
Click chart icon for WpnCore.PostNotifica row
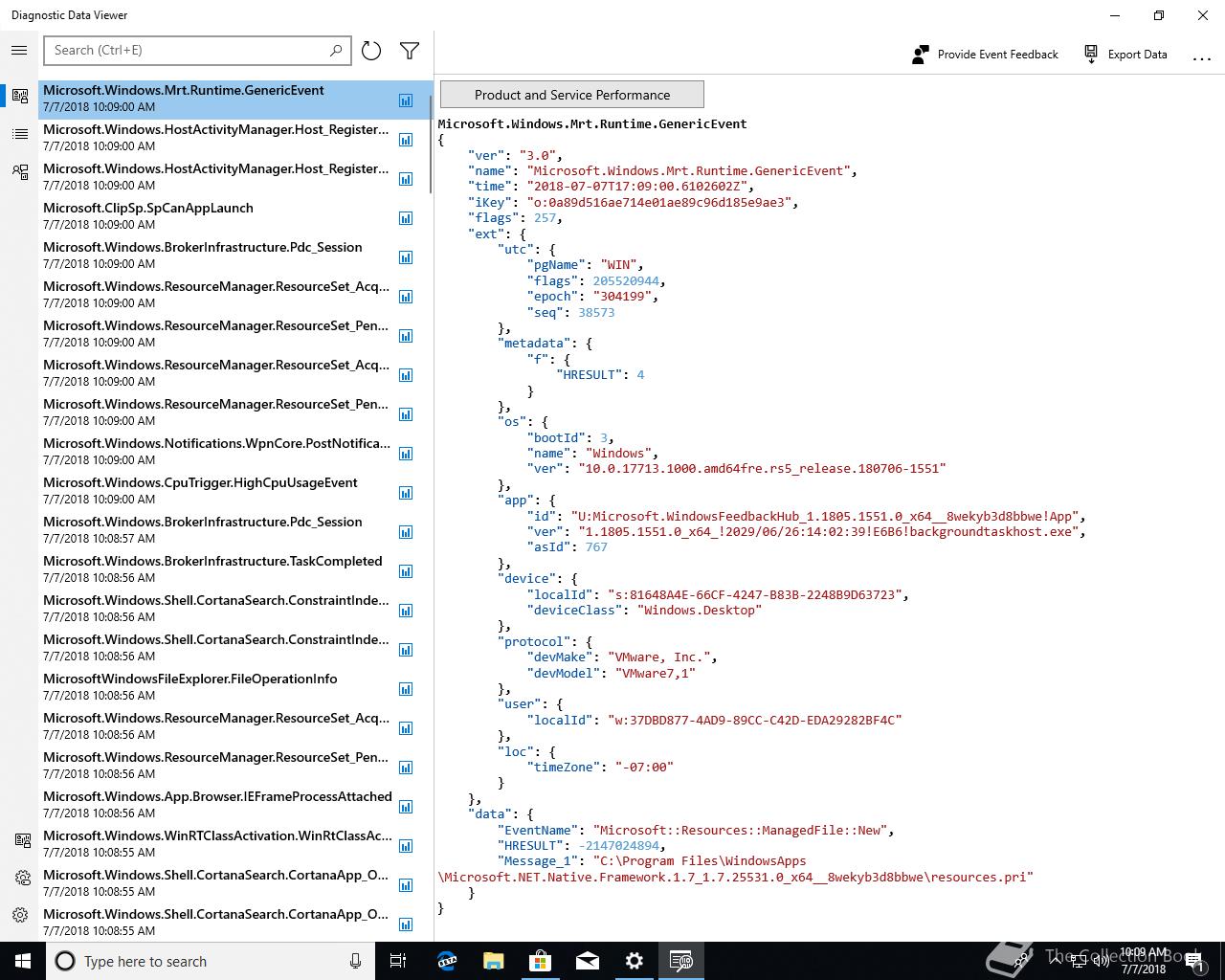pos(406,454)
